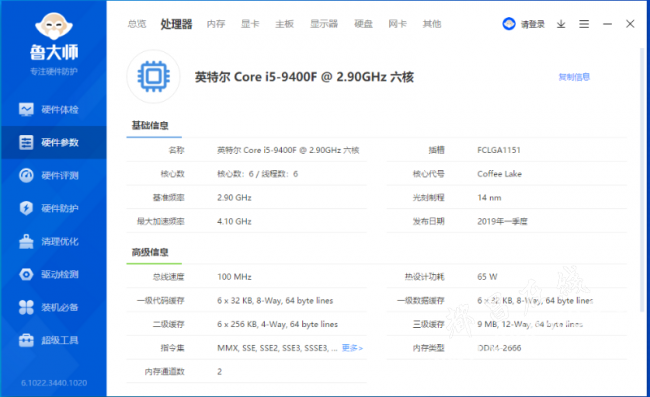
Task: Click the large CPU chip icon
Action: pos(153,76)
